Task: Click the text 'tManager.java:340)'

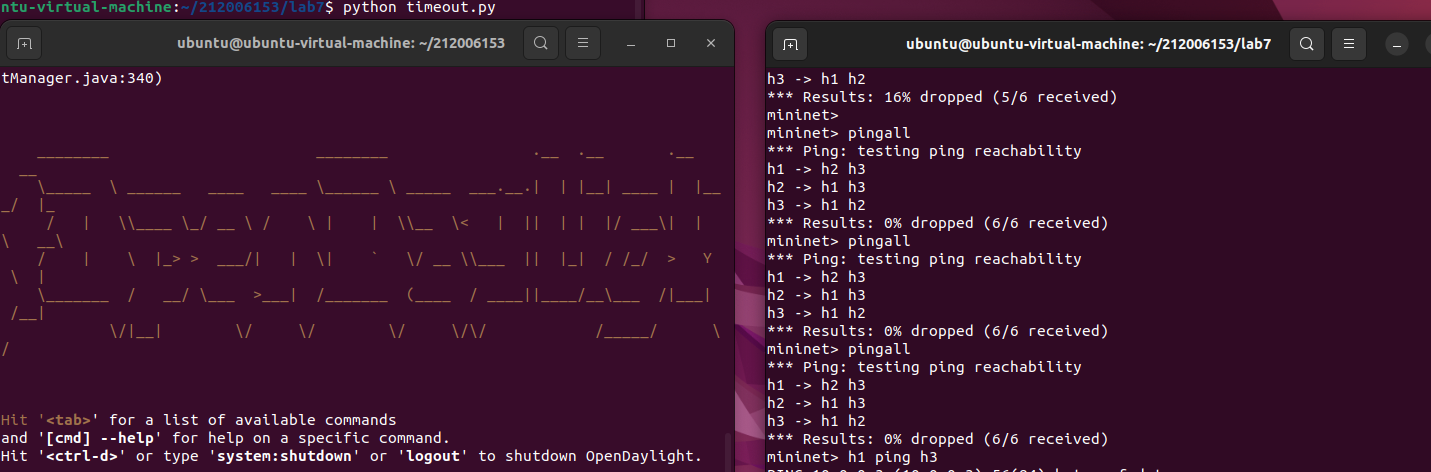Action: point(81,79)
